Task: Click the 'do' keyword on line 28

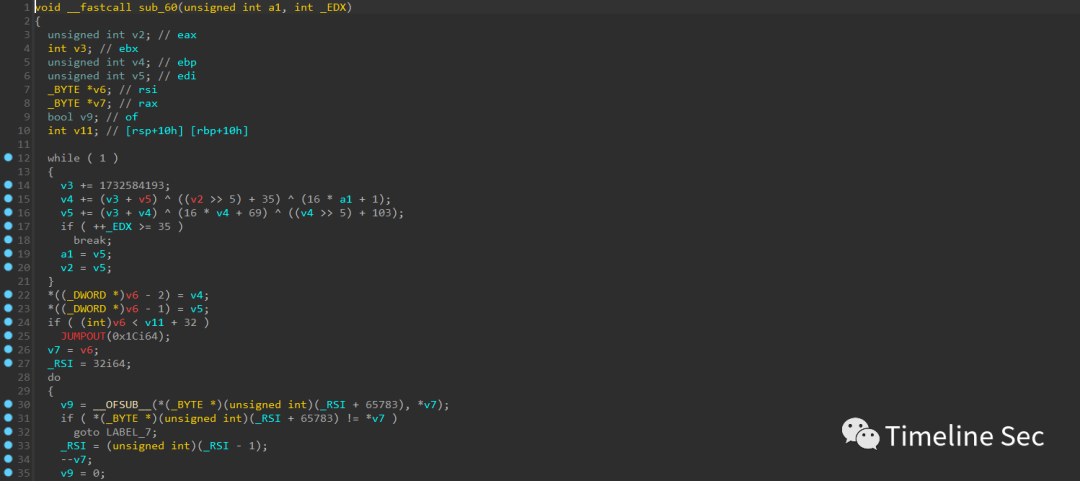Action: (x=54, y=377)
